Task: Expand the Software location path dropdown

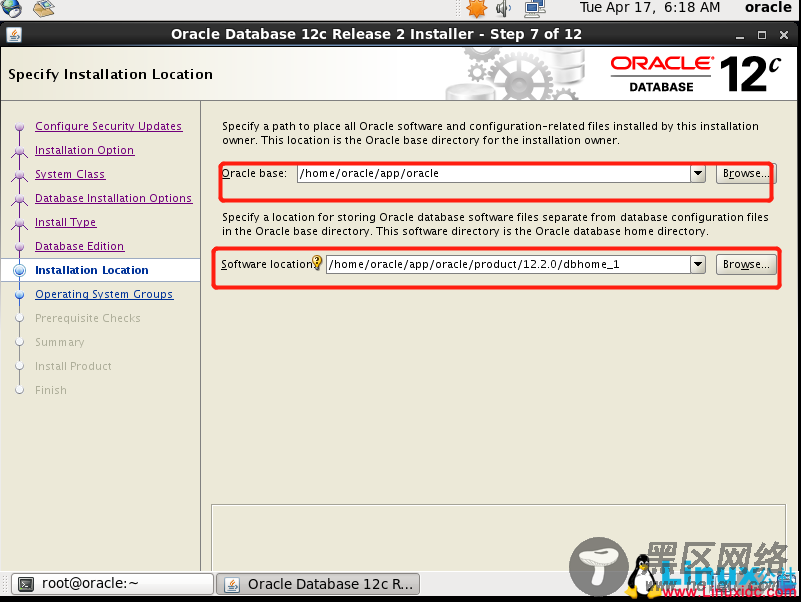Action: click(698, 265)
